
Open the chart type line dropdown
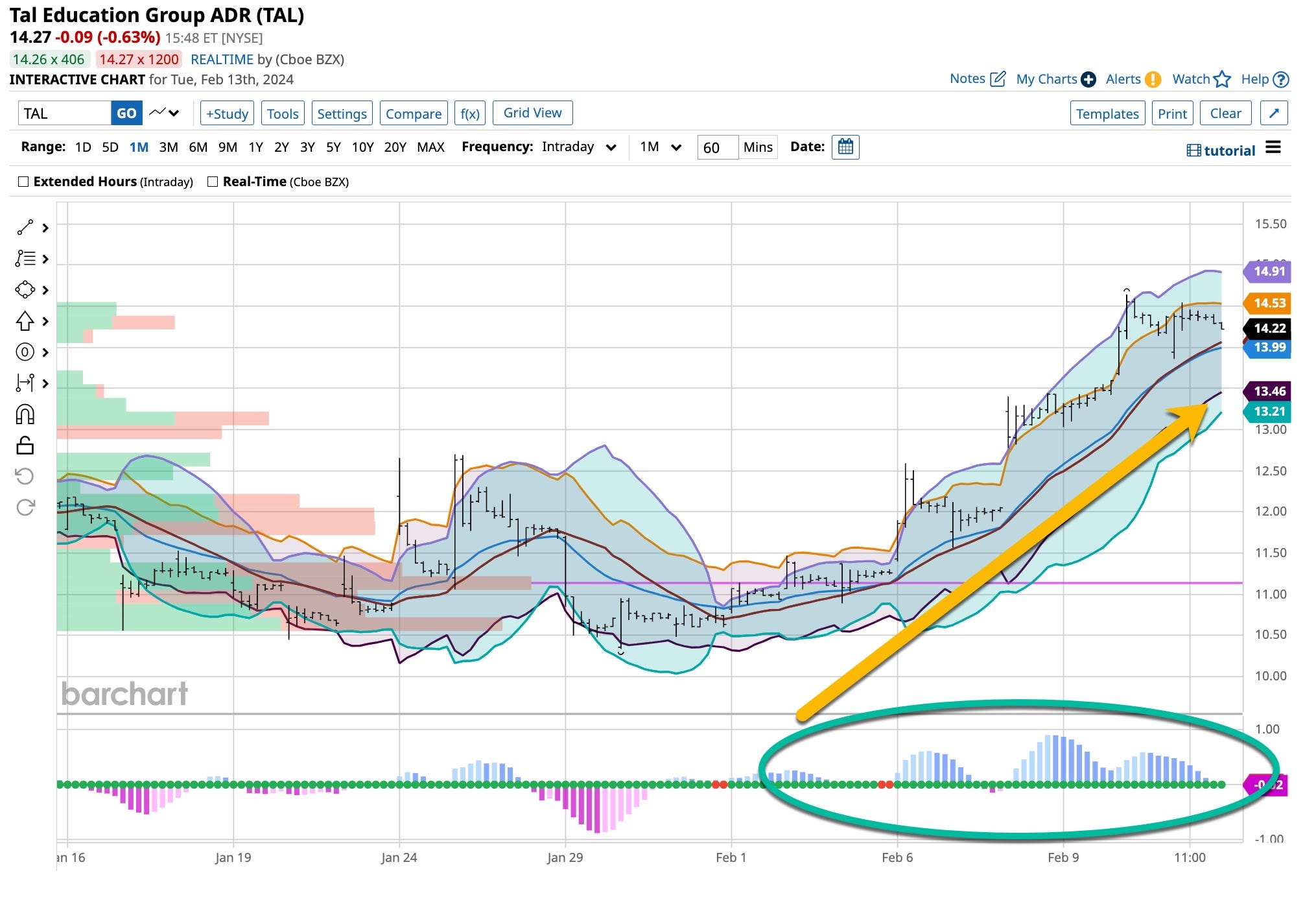[x=164, y=113]
